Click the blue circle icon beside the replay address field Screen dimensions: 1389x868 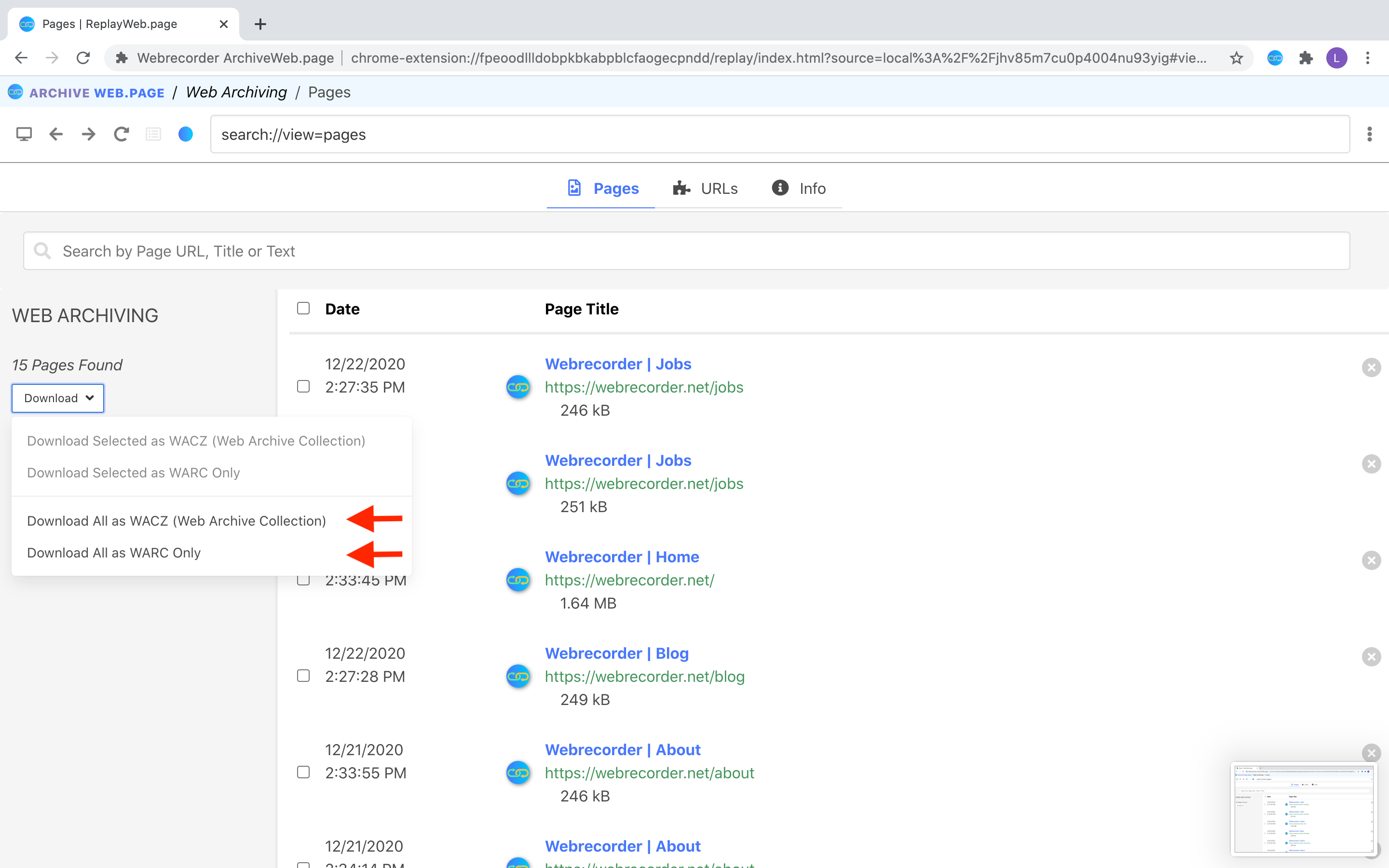(185, 135)
